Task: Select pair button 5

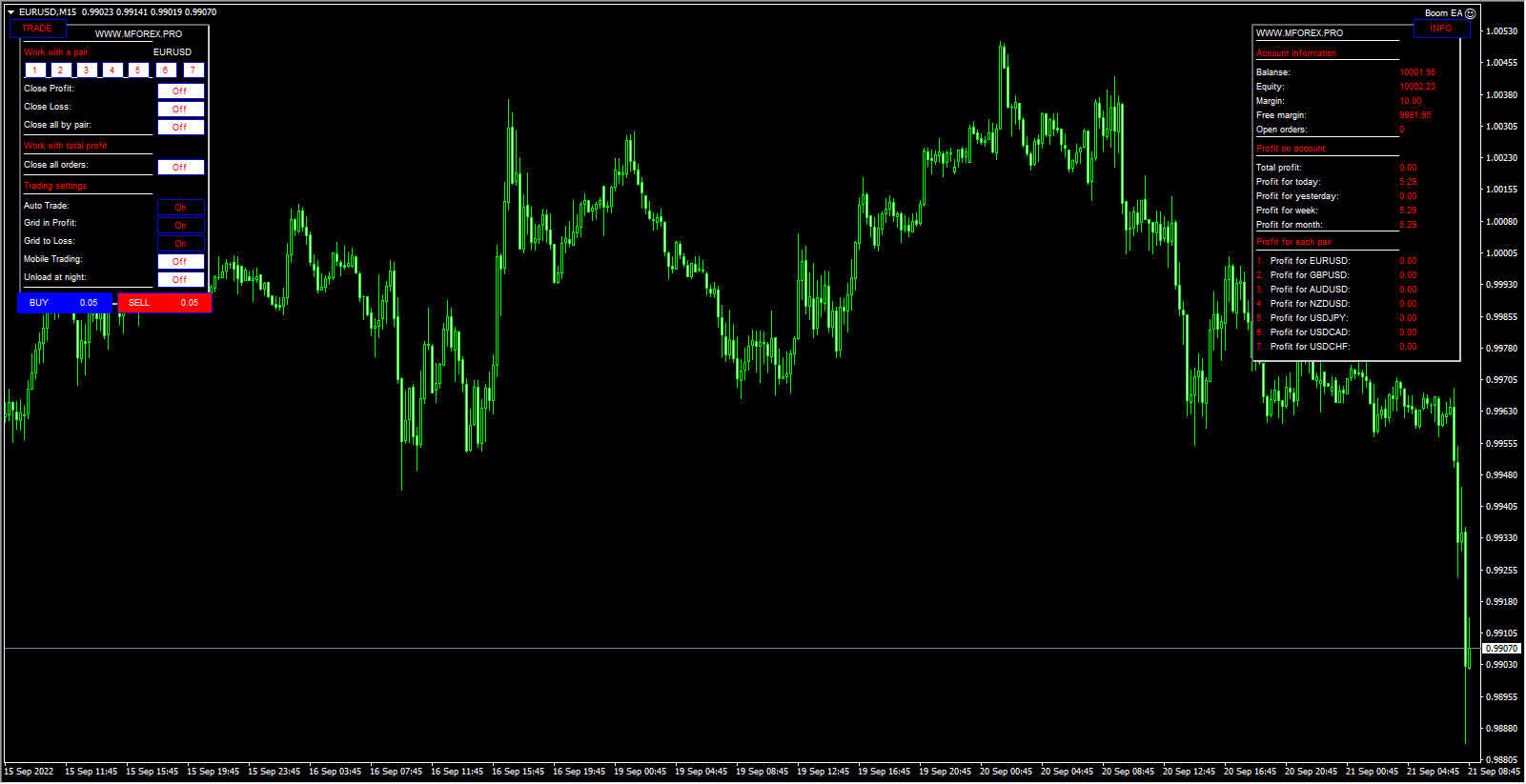Action: [x=138, y=70]
